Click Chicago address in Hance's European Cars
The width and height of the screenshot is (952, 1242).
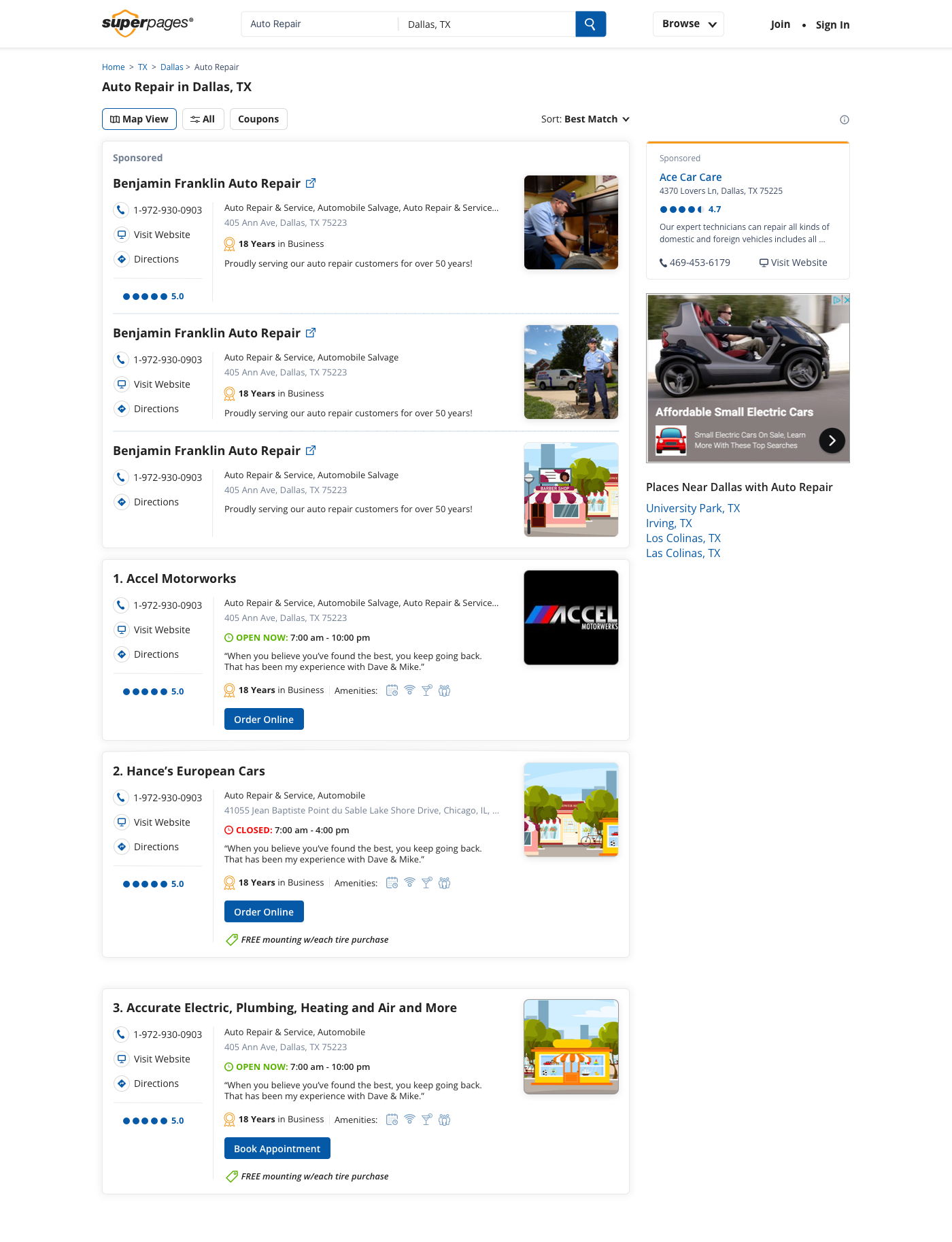(362, 810)
